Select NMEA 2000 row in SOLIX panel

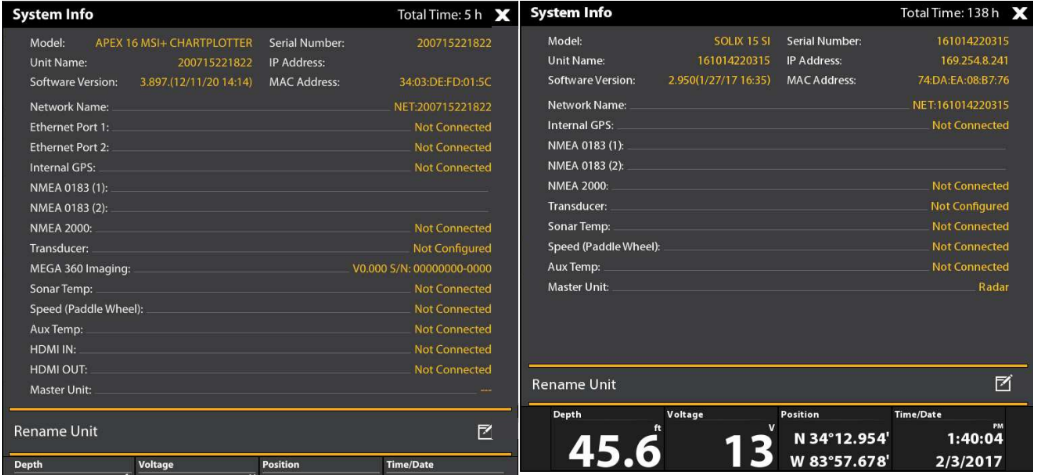(778, 187)
